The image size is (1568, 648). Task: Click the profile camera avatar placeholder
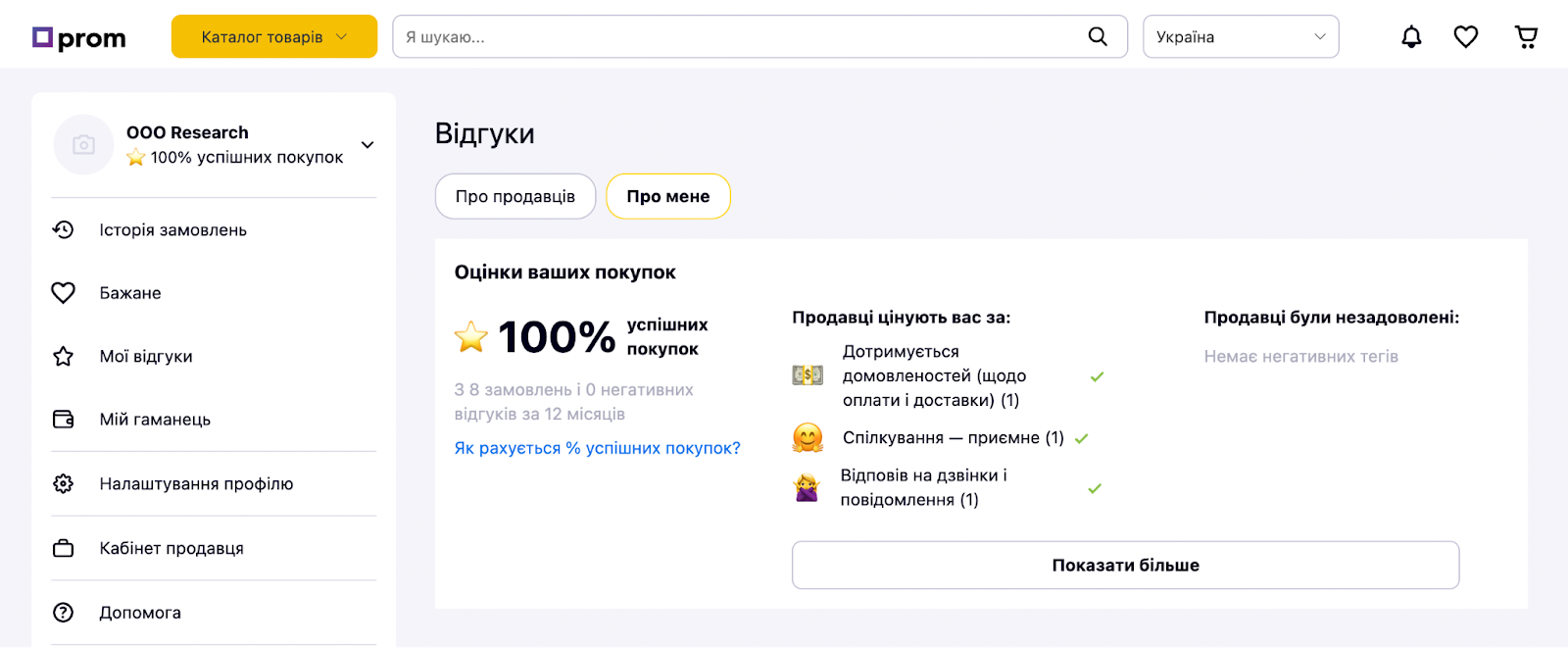coord(83,145)
